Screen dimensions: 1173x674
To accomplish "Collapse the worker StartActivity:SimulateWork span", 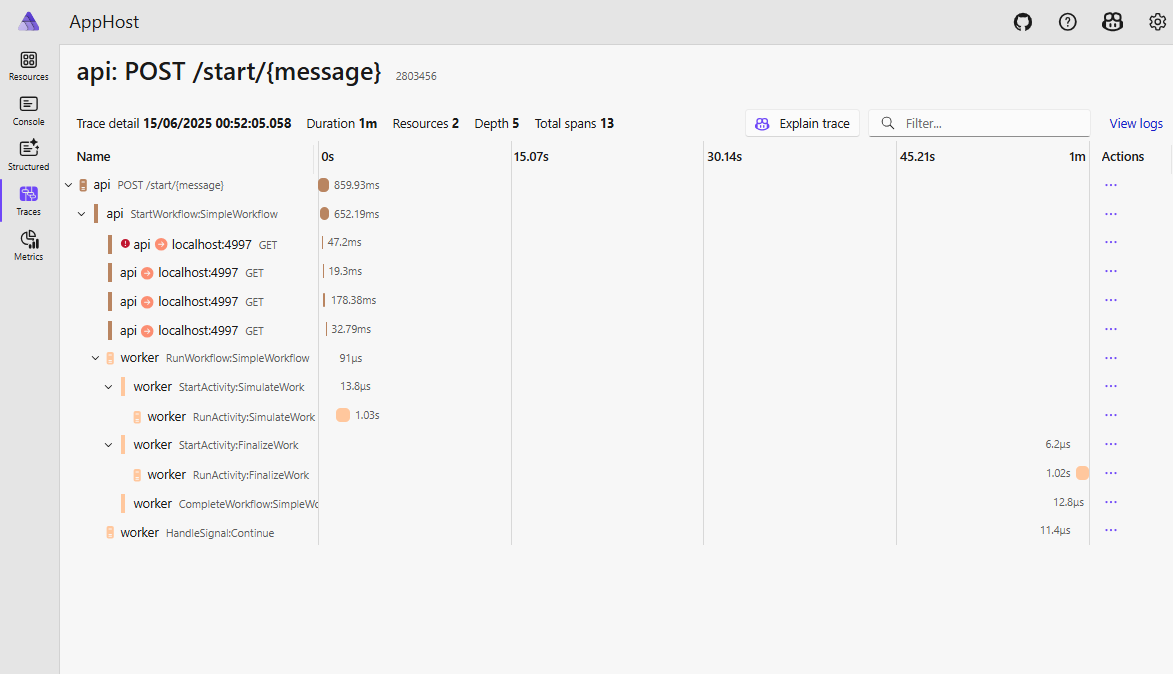I will [x=108, y=387].
